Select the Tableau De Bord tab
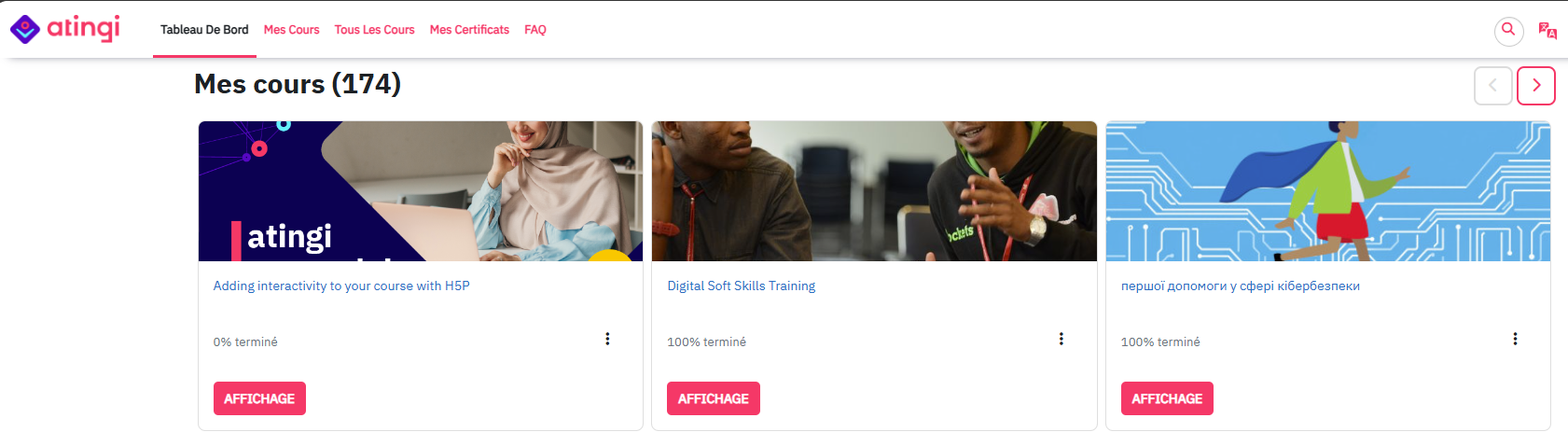This screenshot has width=1568, height=446. point(204,30)
